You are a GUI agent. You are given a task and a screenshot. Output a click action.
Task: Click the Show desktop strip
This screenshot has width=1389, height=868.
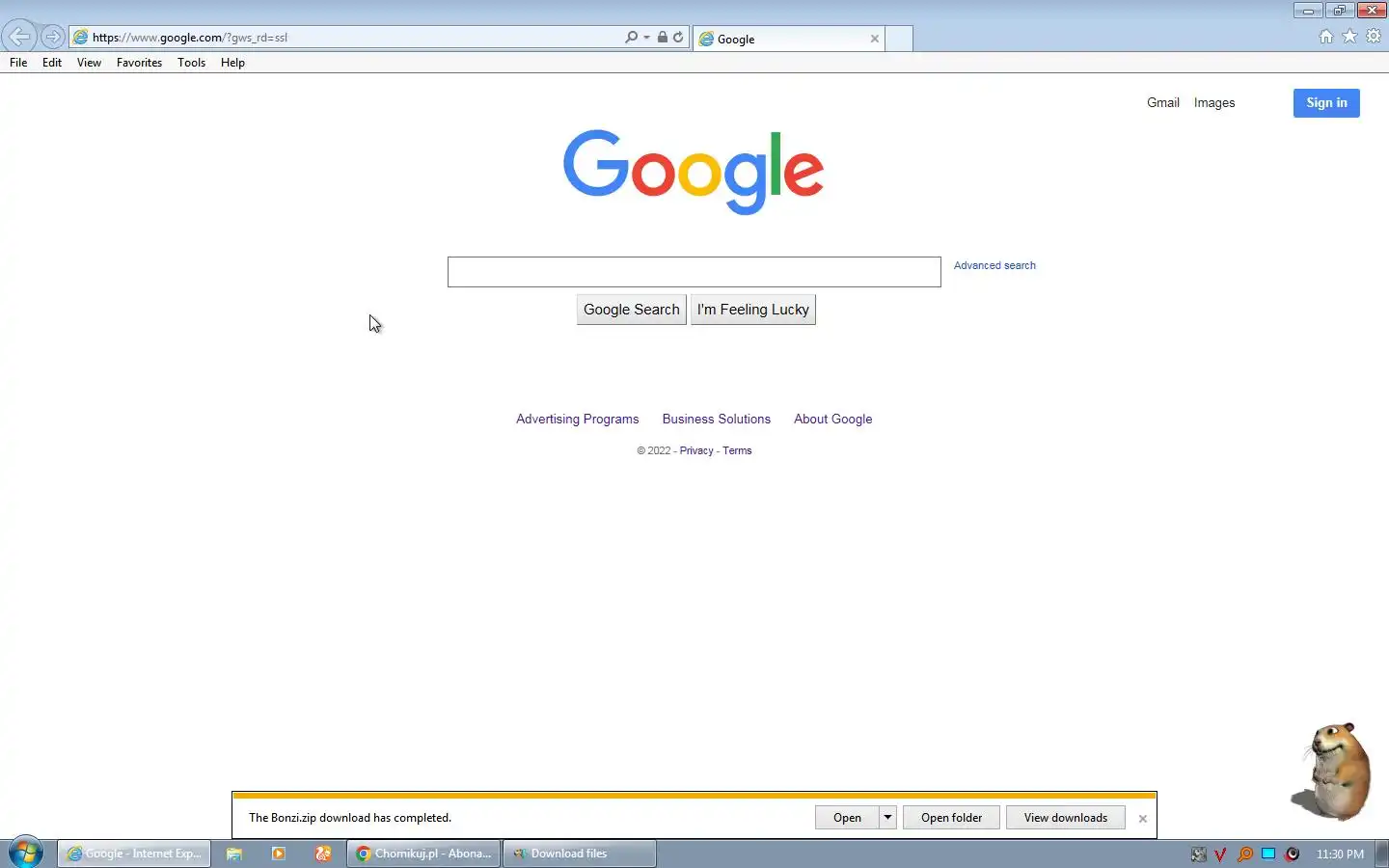1382,854
